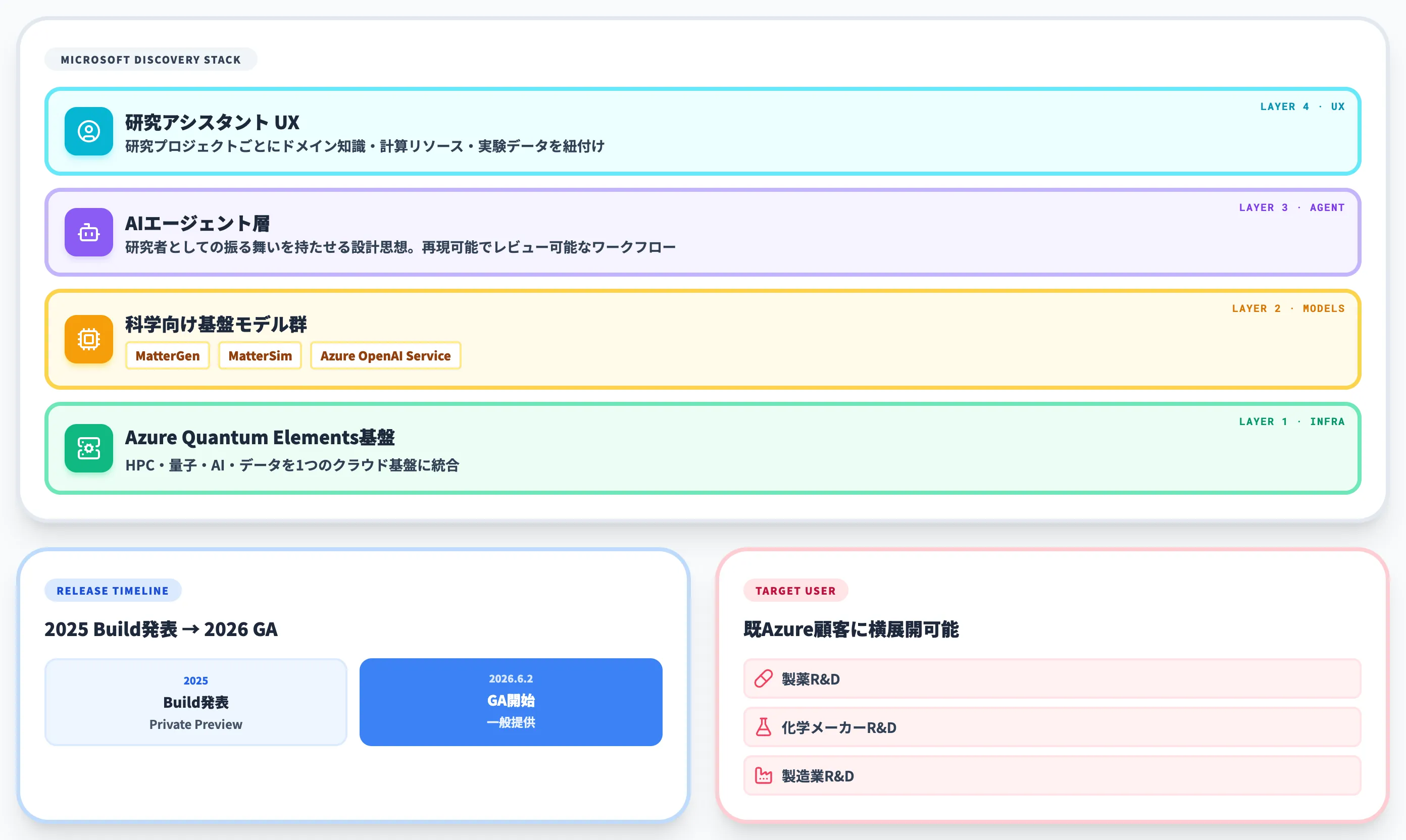Click the MICROSOFT DISCOVERY STACK badge
The width and height of the screenshot is (1406, 840).
click(x=150, y=60)
